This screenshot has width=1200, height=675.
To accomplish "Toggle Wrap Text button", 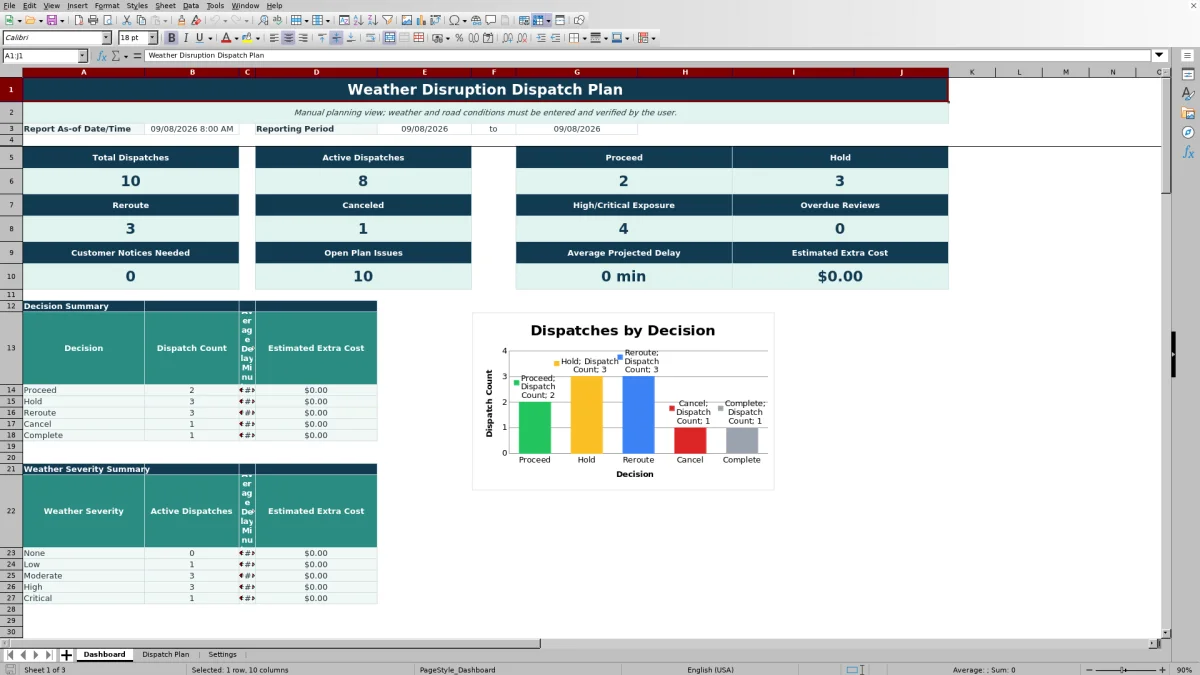I will [x=370, y=38].
